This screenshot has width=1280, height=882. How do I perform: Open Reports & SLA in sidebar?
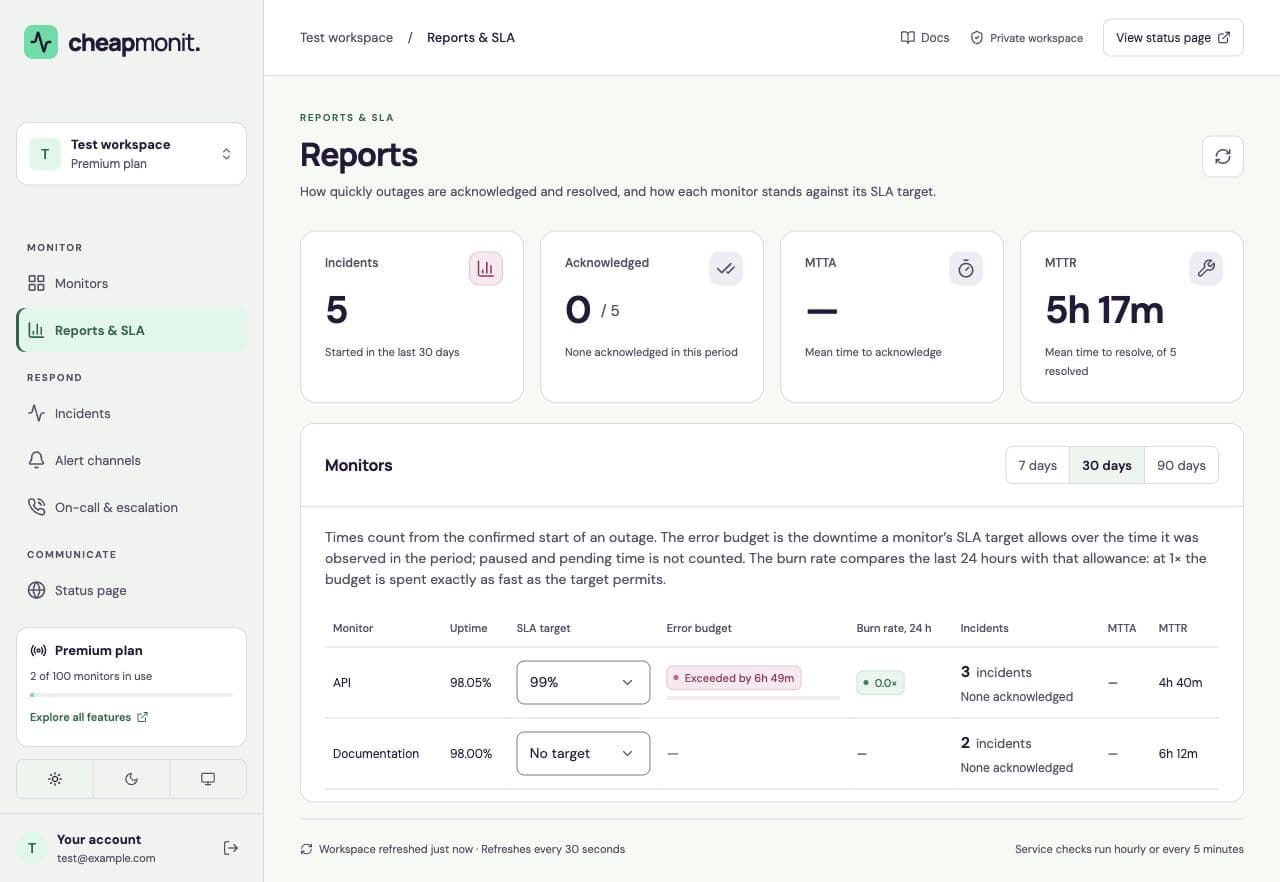(x=131, y=330)
